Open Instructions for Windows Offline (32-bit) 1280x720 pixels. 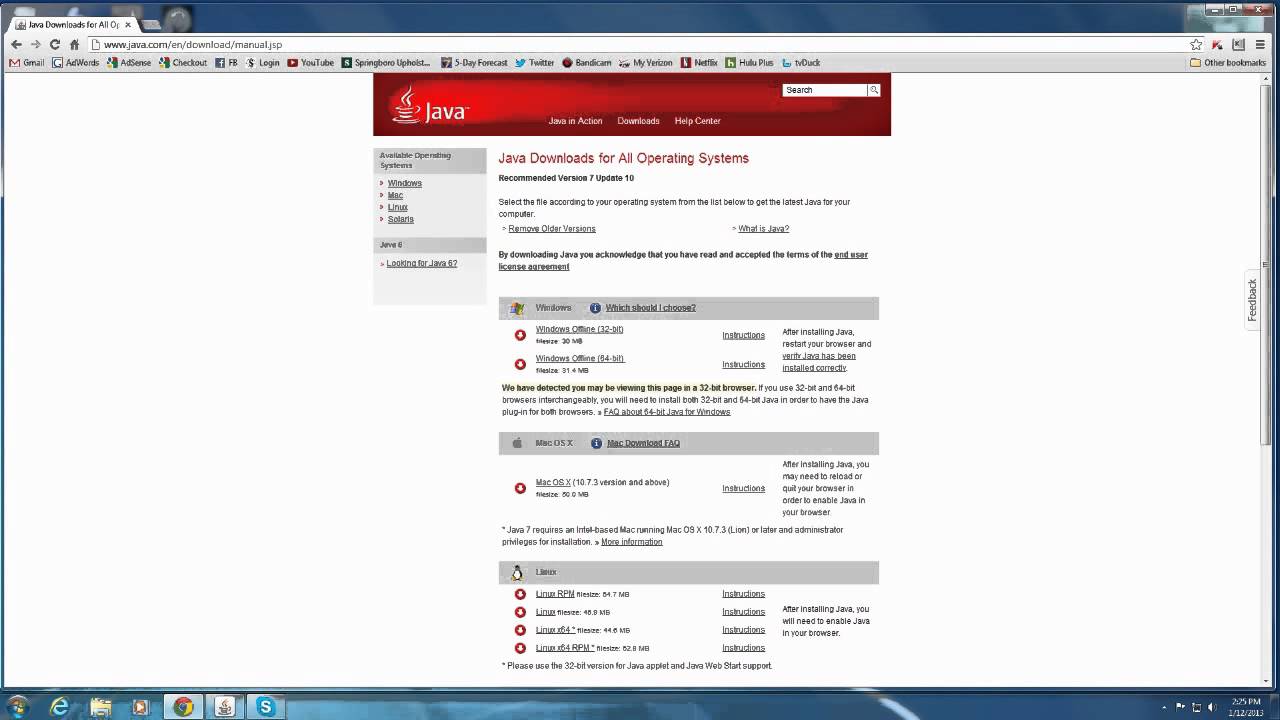point(743,335)
